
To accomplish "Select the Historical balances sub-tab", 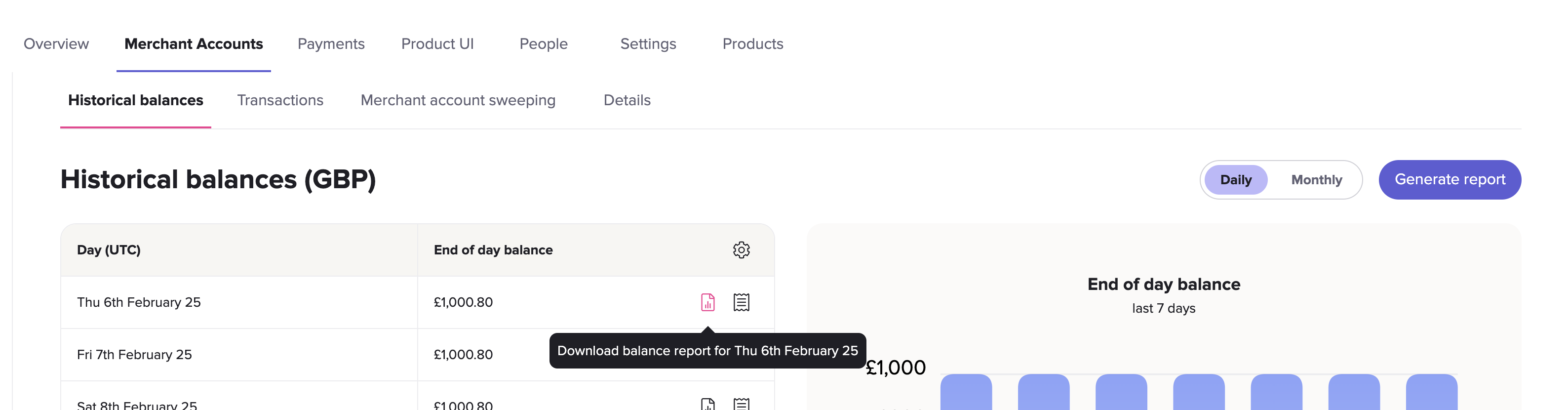I will click(x=135, y=100).
